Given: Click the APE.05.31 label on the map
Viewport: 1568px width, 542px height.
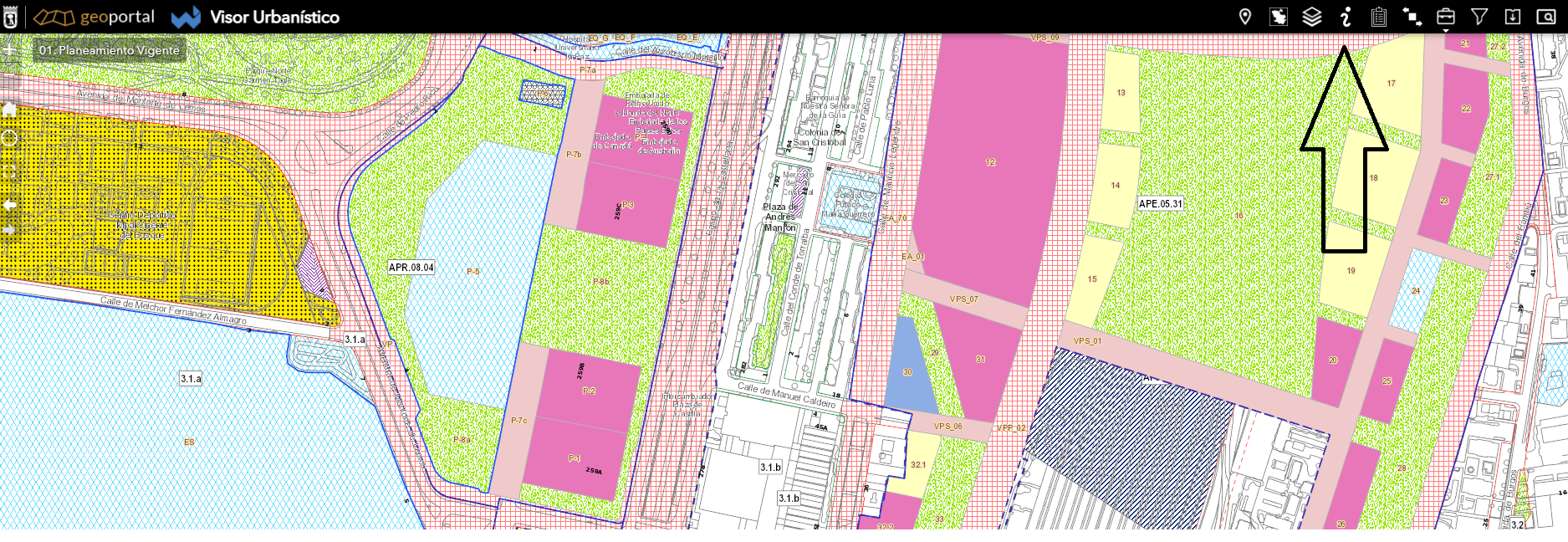Looking at the screenshot, I should tap(1160, 203).
